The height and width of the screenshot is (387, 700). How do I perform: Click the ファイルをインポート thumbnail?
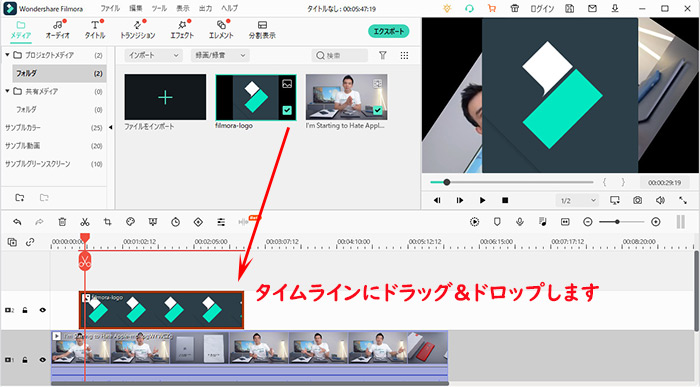point(165,97)
